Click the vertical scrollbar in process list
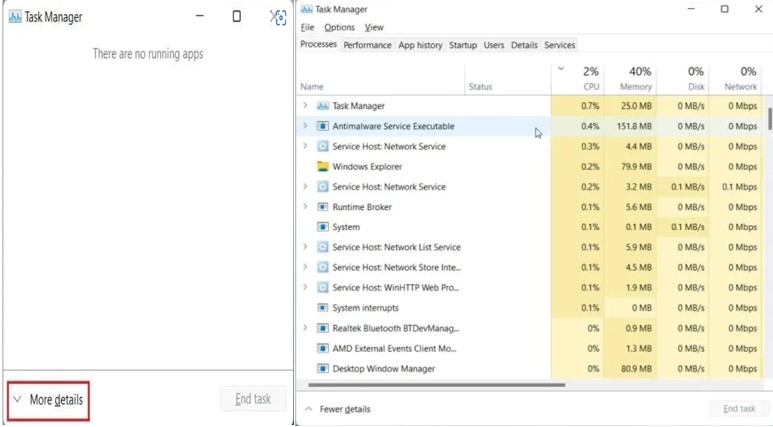Viewport: 773px width, 427px height. click(769, 120)
